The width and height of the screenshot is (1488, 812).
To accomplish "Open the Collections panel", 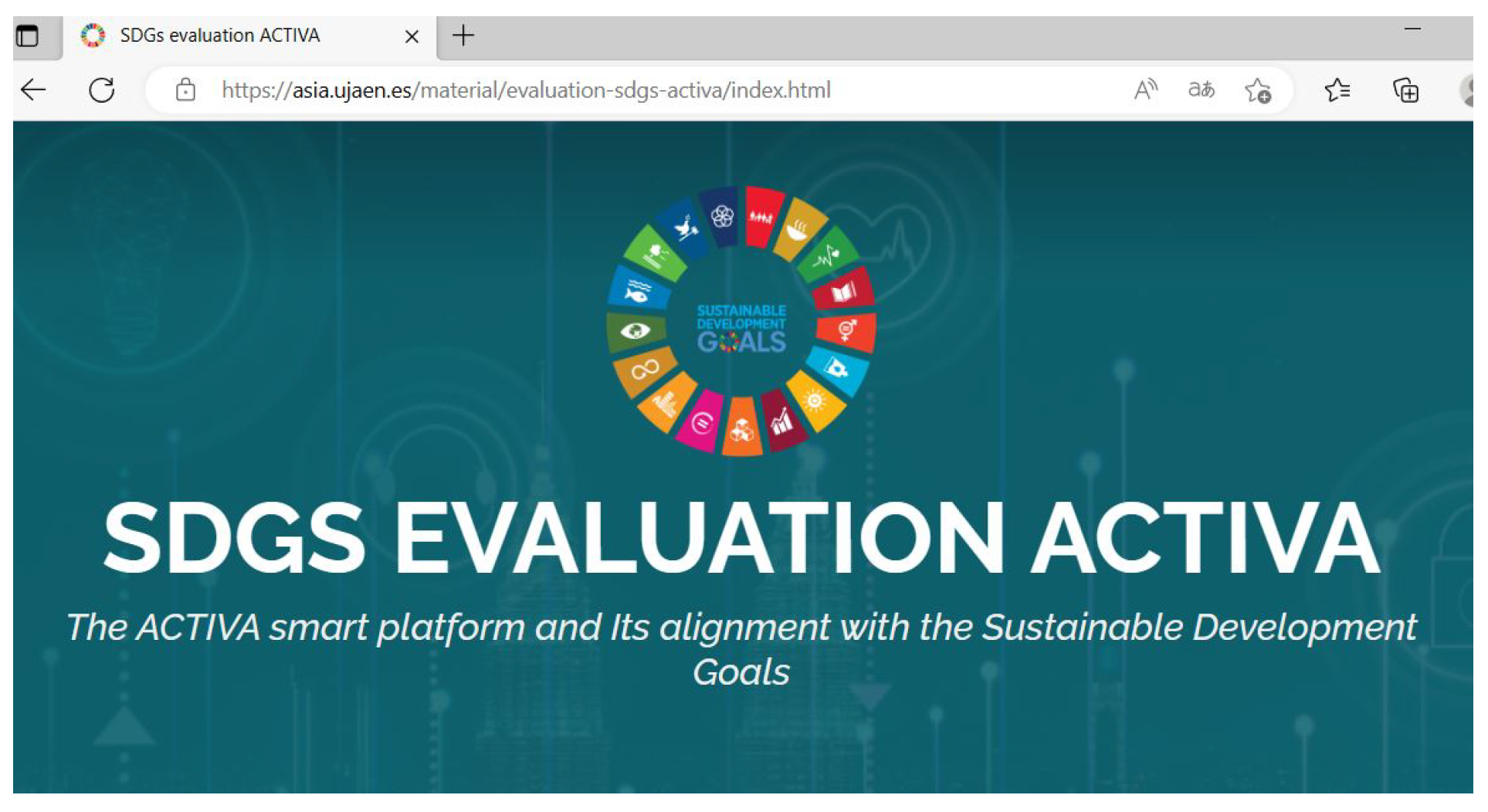I will tap(1405, 90).
